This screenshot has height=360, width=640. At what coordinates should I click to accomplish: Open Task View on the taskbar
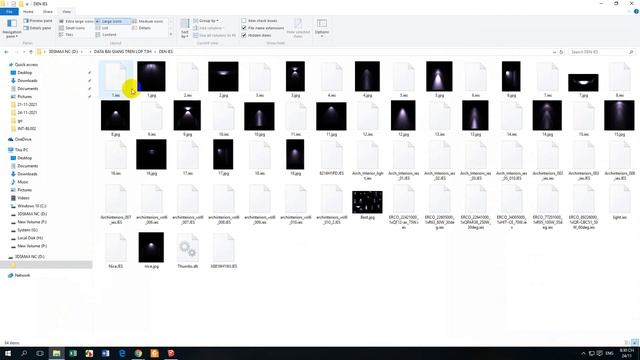tap(40, 353)
